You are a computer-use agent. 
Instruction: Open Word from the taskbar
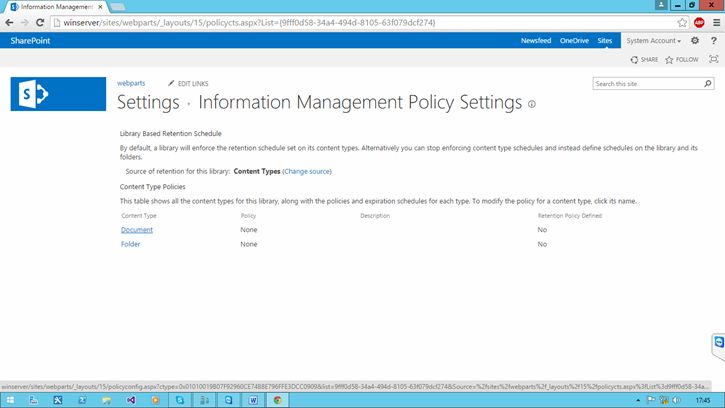pos(253,400)
